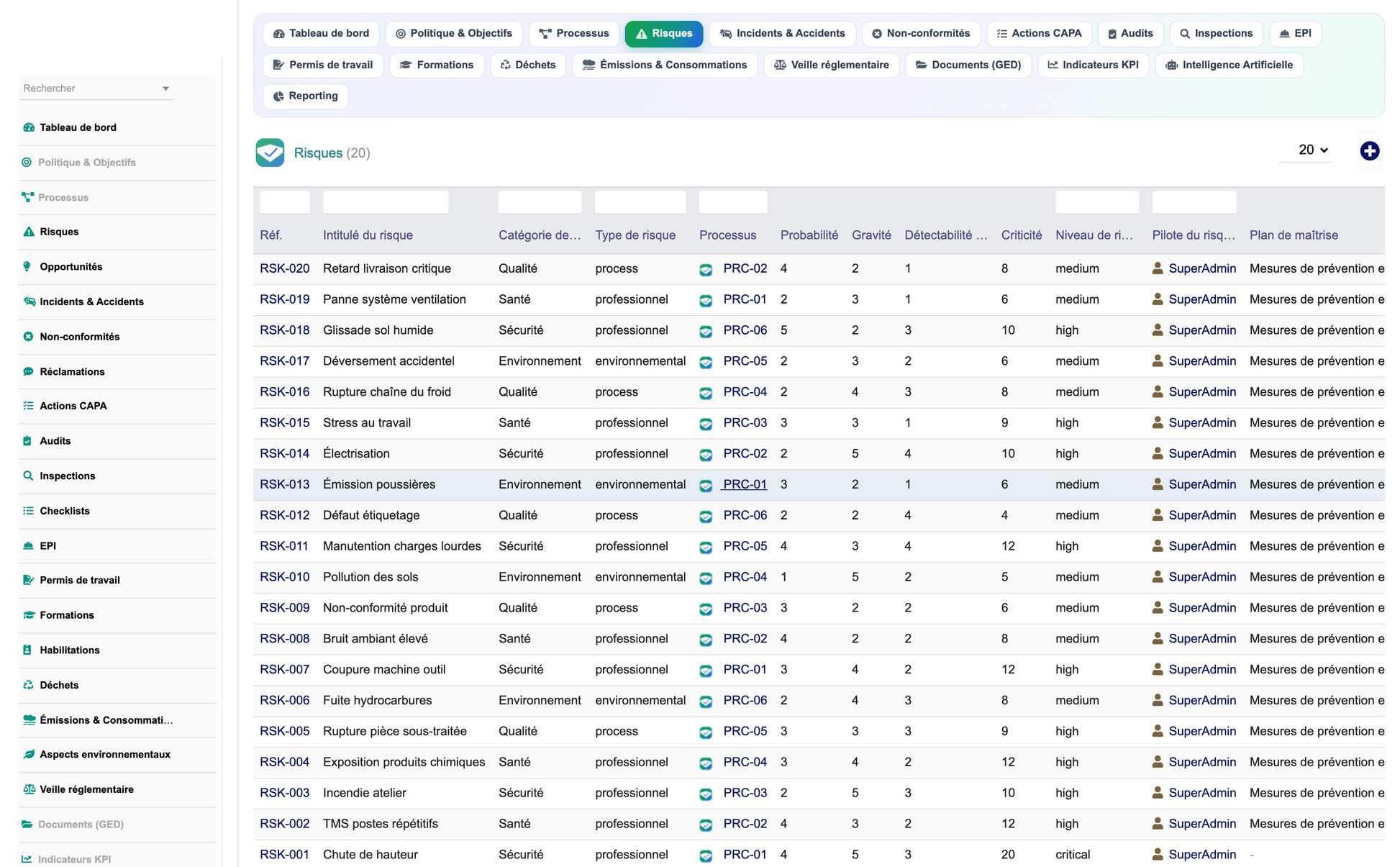
Task: Open risk reference RSK-013
Action: click(284, 484)
